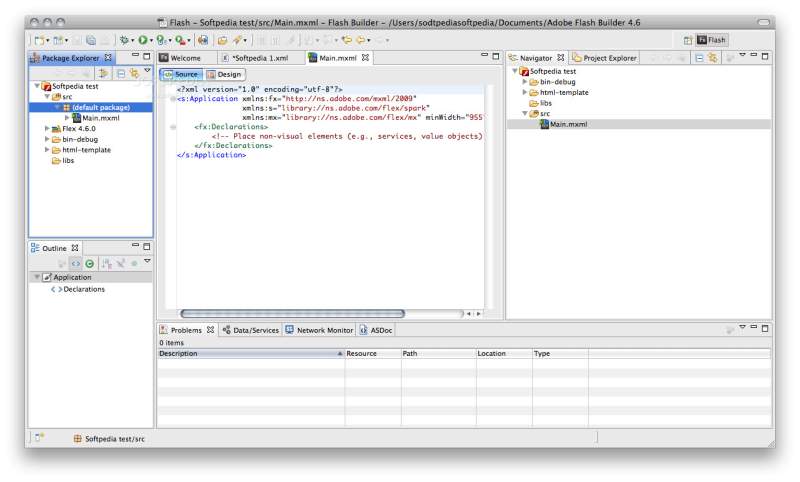
Task: Click the Open Type folder toolbar icon
Action: 222,40
